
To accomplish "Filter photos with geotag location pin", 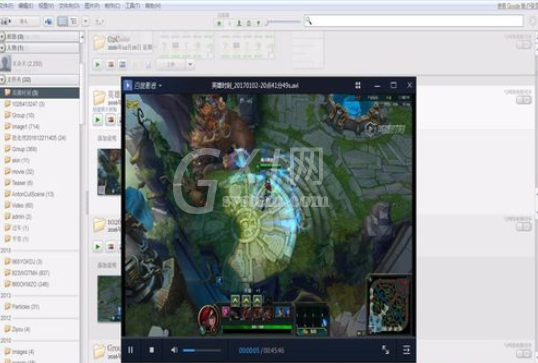I will pyautogui.click(x=258, y=23).
